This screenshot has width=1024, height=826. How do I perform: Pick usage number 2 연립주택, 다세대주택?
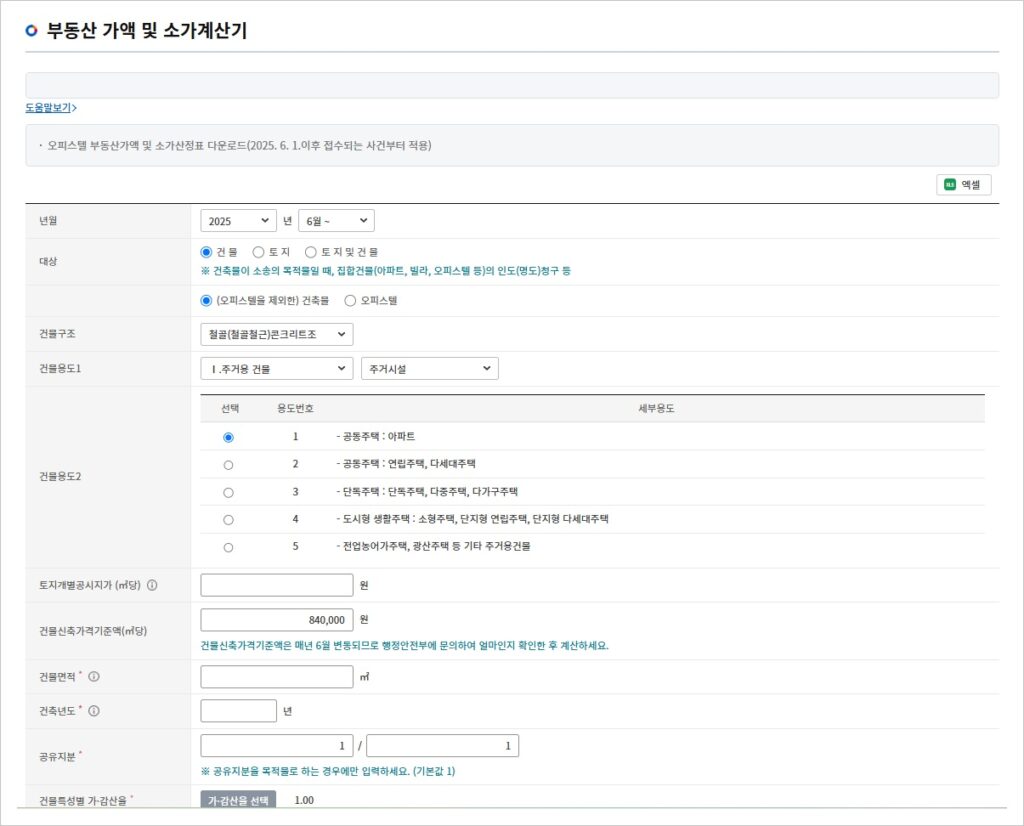[x=228, y=465]
